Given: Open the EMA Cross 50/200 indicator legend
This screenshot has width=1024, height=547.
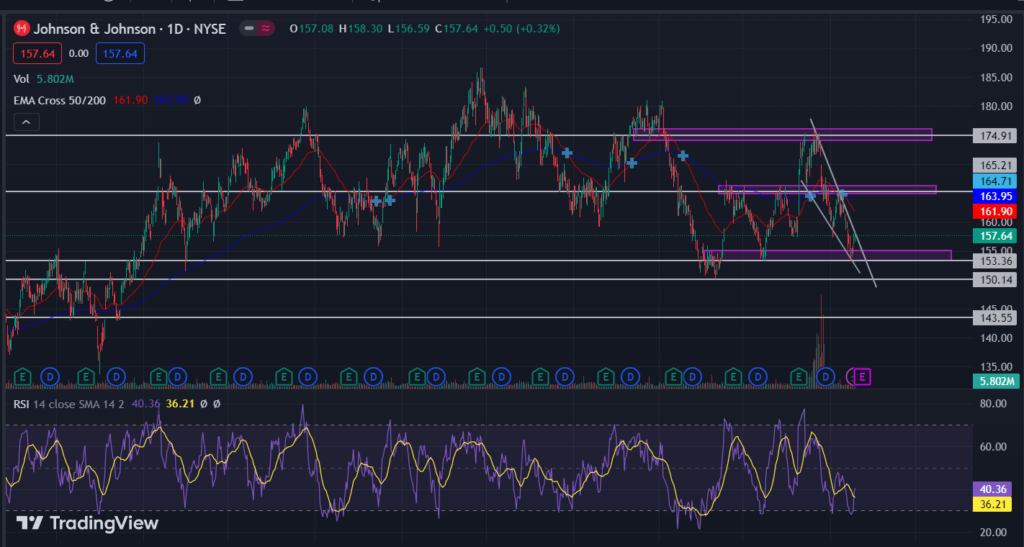Looking at the screenshot, I should 59,101.
